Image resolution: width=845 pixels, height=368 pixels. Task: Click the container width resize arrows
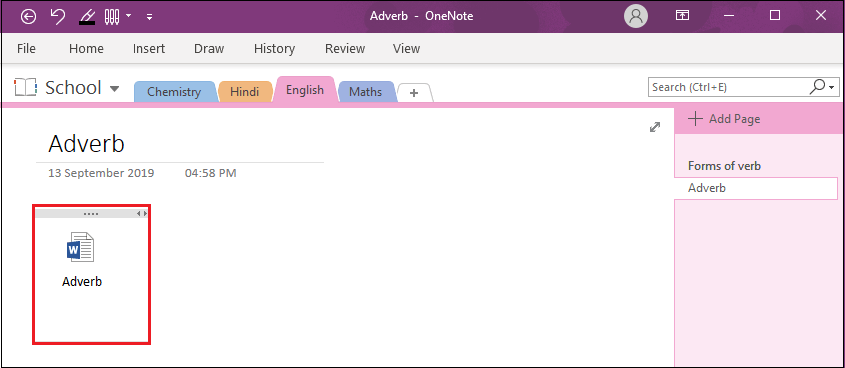click(x=141, y=214)
